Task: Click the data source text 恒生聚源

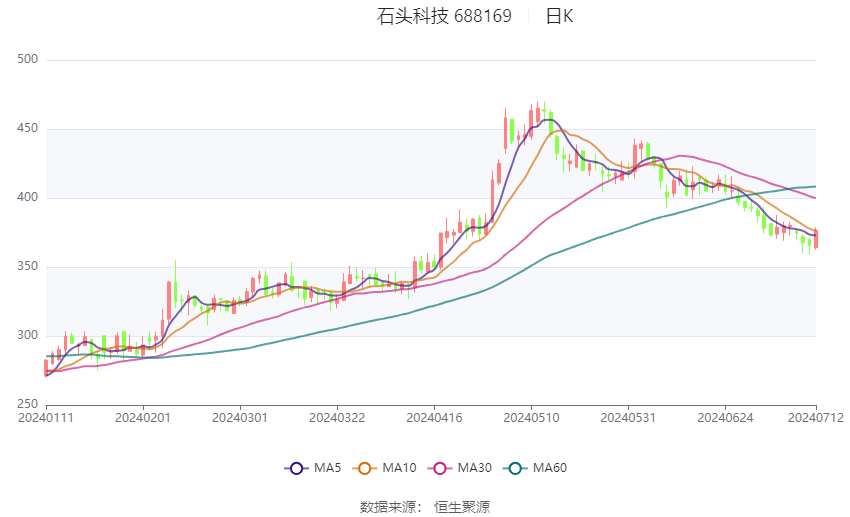Action: click(462, 507)
